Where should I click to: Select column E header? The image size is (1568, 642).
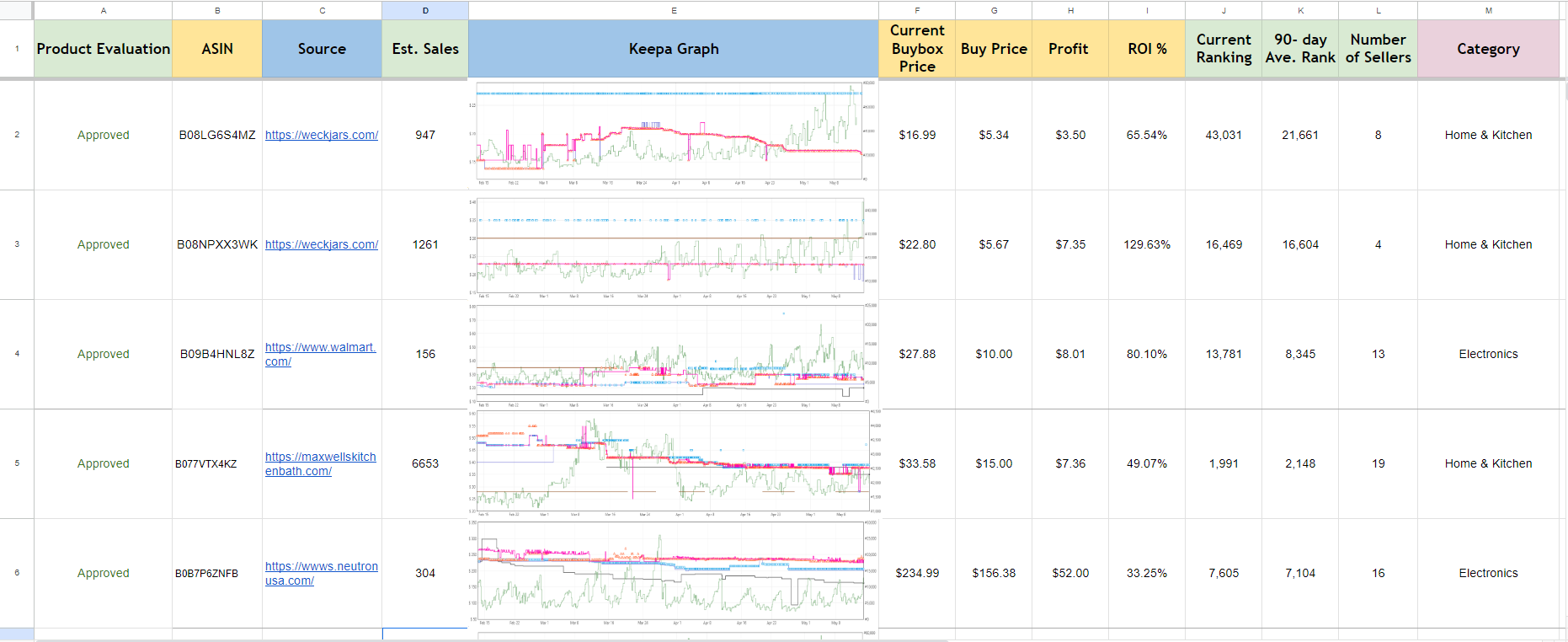pyautogui.click(x=674, y=10)
